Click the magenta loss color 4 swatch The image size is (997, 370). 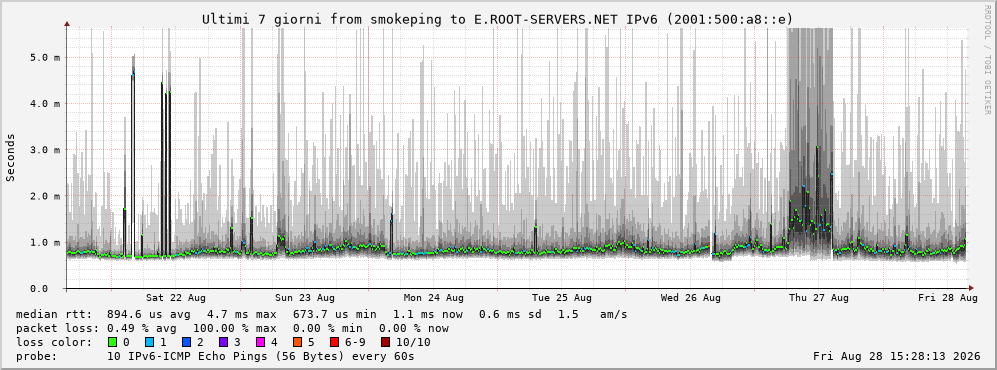click(x=259, y=342)
